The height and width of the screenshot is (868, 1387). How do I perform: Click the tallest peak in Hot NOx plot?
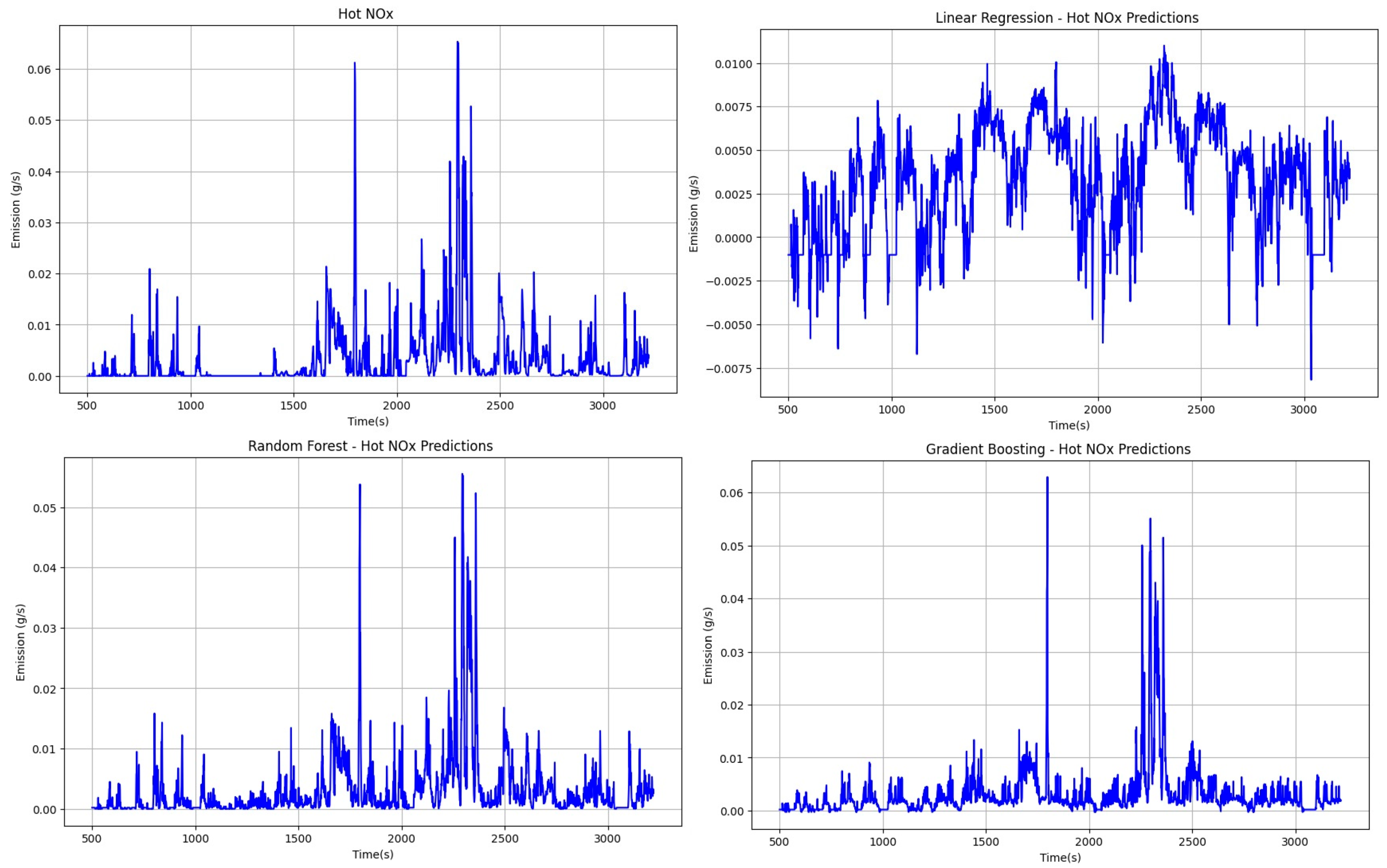click(x=457, y=42)
